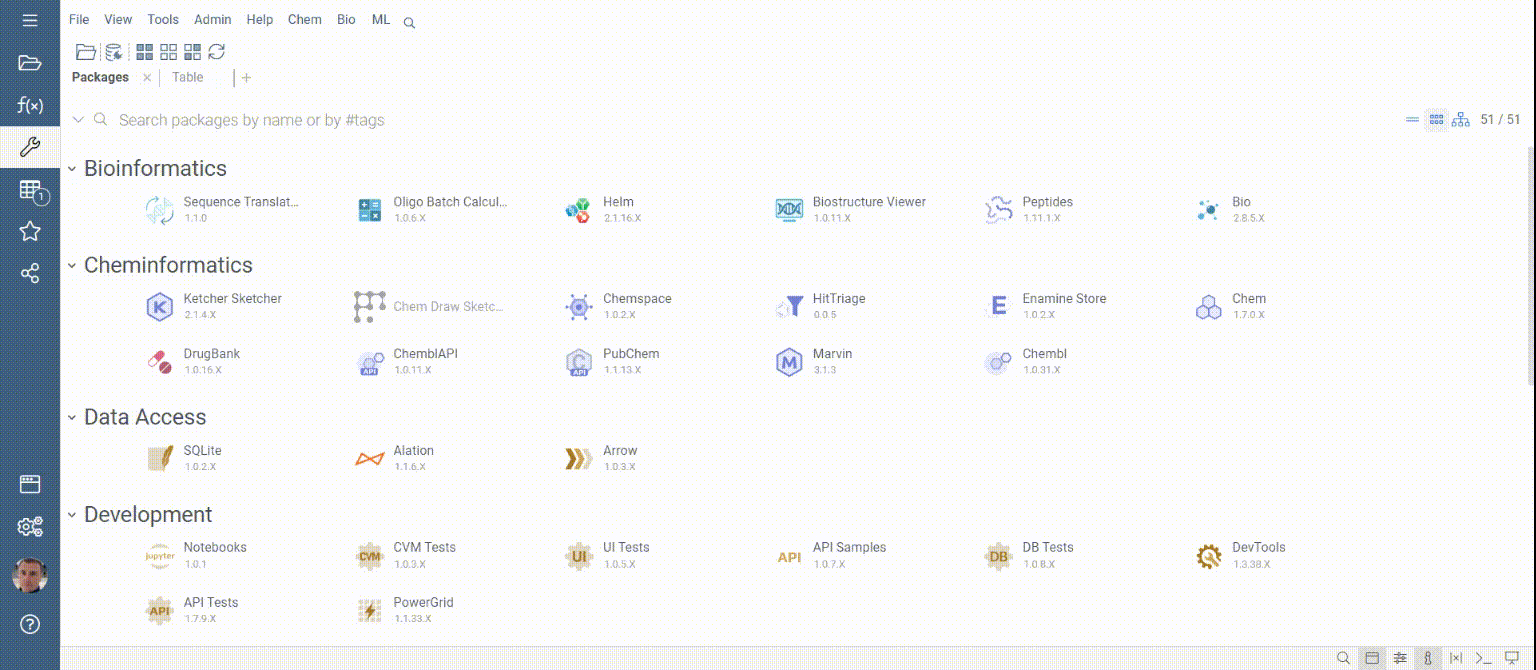Image resolution: width=1536 pixels, height=670 pixels.
Task: Click the user profile avatar
Action: [30, 575]
